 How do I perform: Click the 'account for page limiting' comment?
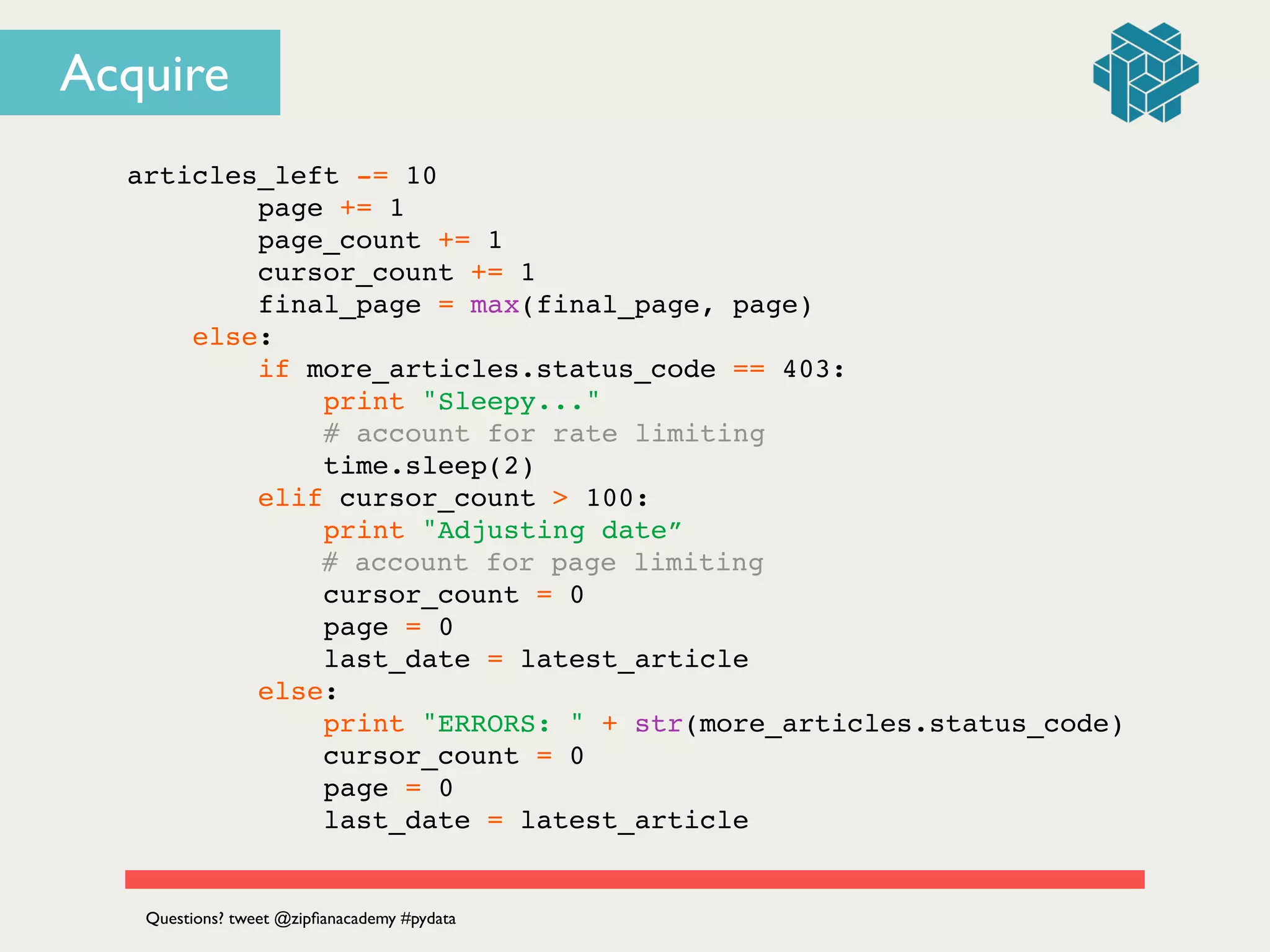pyautogui.click(x=543, y=563)
